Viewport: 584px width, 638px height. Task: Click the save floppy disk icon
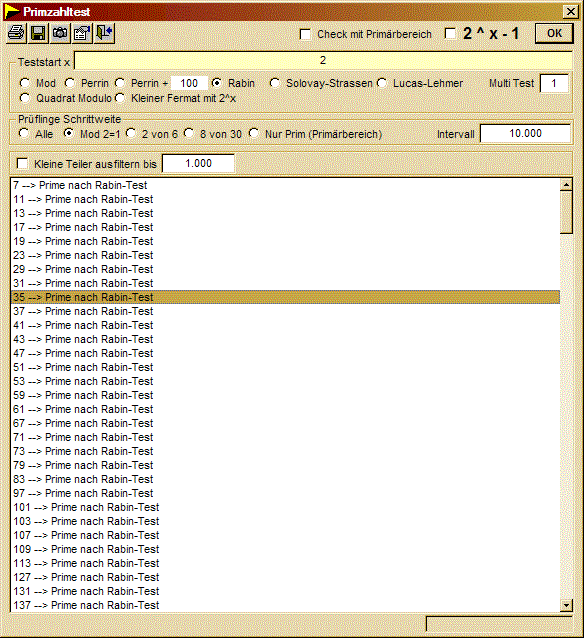tap(39, 33)
